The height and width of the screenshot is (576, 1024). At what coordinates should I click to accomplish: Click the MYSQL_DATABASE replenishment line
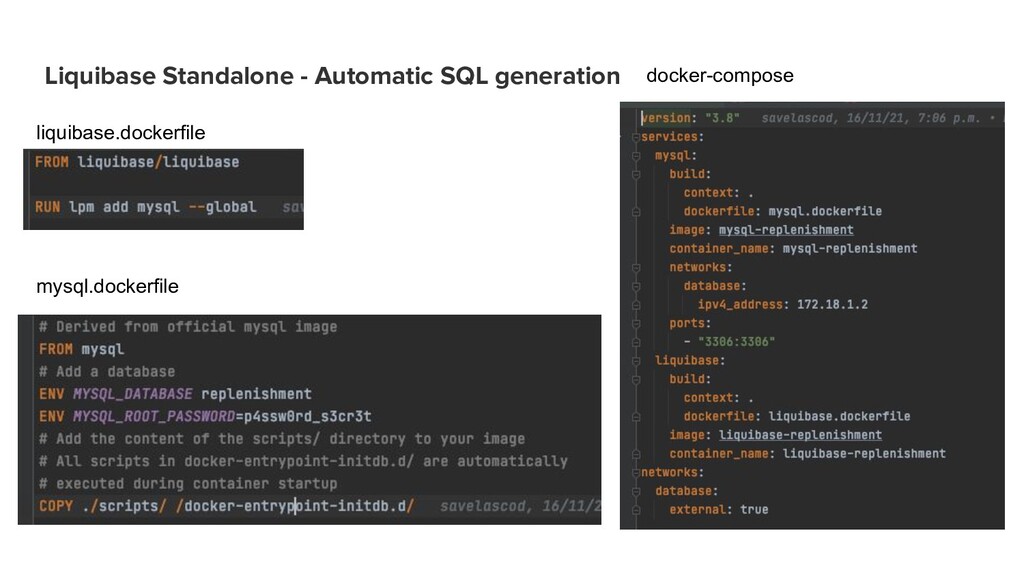coord(175,394)
